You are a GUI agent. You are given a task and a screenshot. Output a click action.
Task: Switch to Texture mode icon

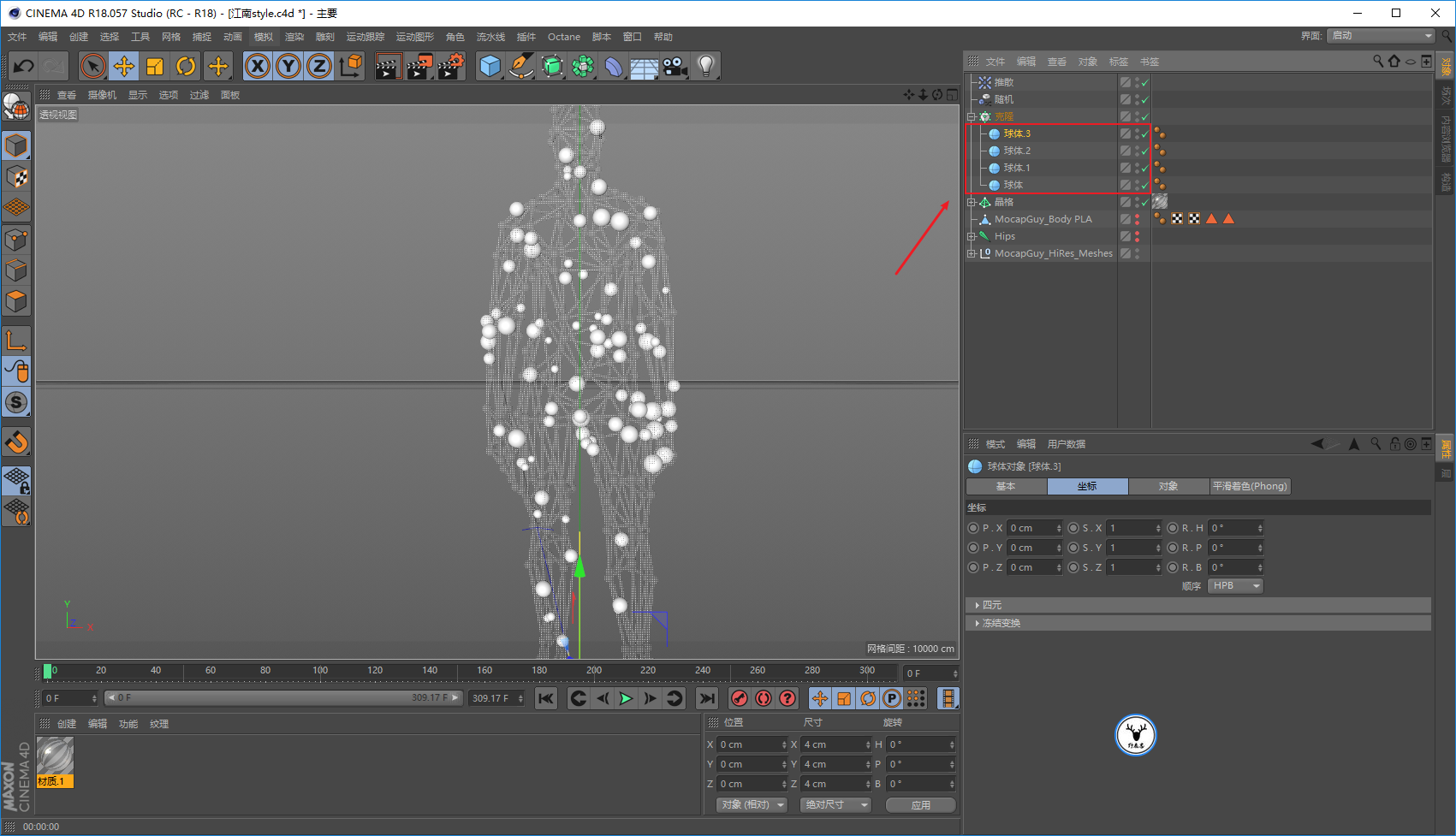16,177
